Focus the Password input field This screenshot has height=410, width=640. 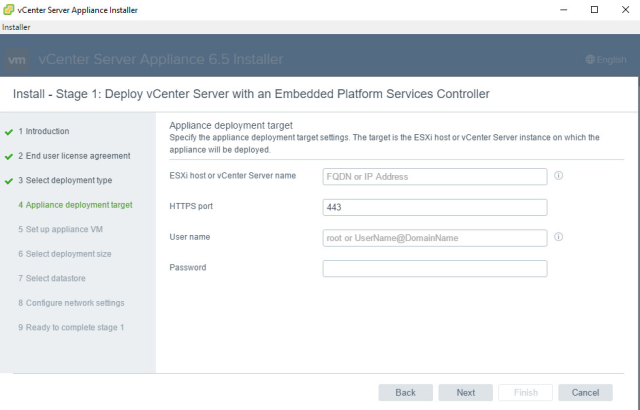click(435, 268)
